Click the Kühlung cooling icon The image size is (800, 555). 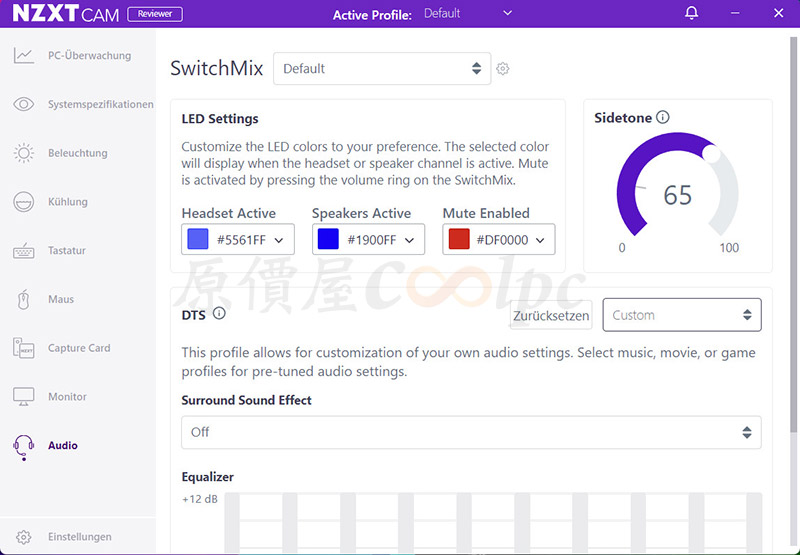pos(23,201)
